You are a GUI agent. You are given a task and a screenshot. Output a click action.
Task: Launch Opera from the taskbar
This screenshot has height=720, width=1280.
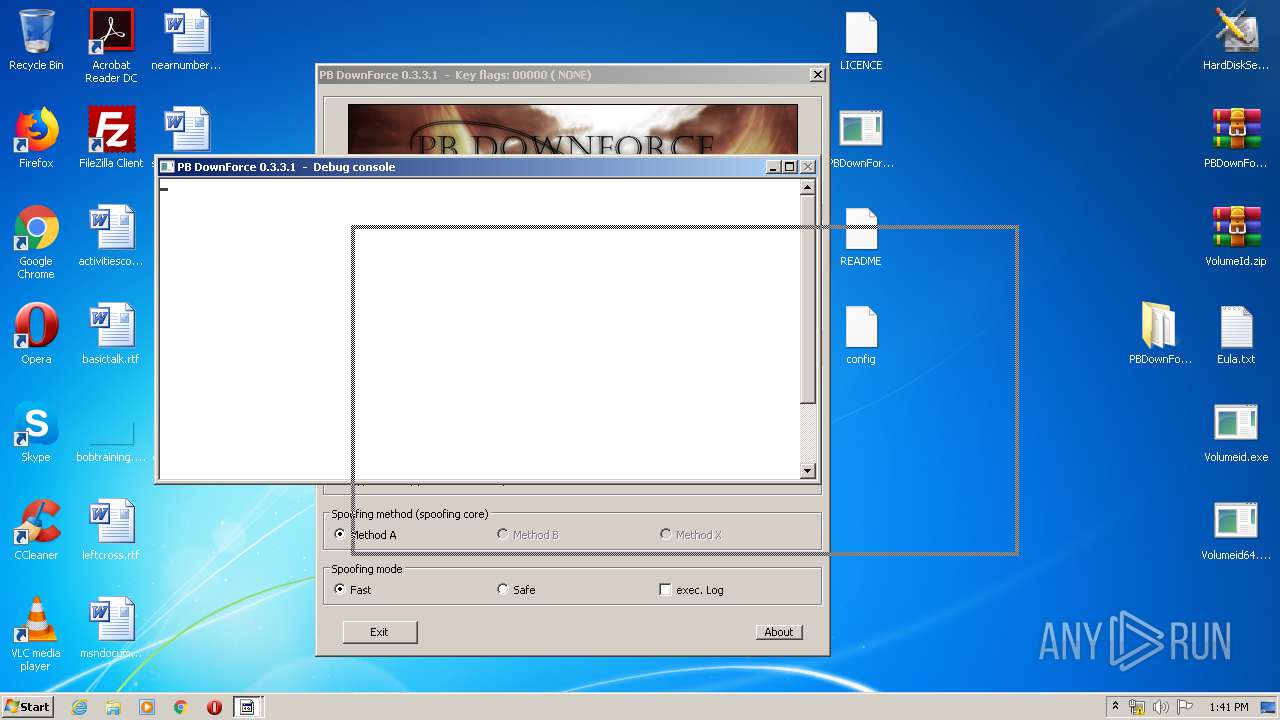tap(214, 707)
